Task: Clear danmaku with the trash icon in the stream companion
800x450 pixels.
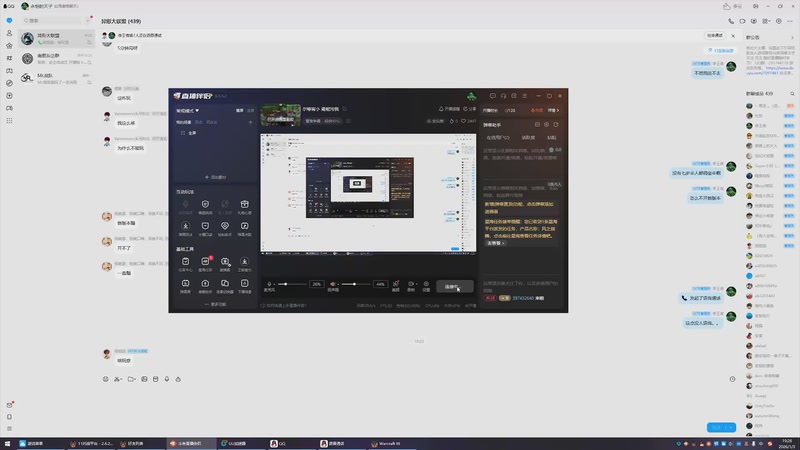Action: point(551,150)
